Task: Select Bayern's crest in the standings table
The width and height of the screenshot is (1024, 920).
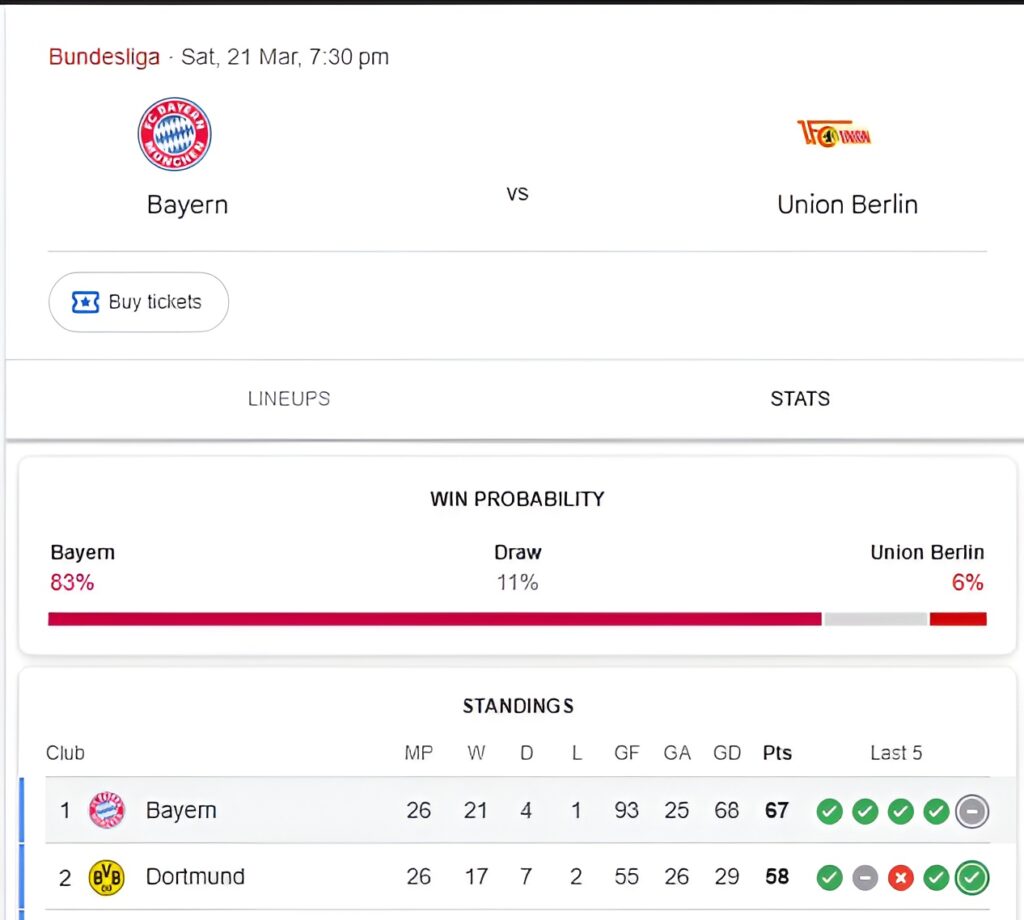Action: click(x=108, y=812)
